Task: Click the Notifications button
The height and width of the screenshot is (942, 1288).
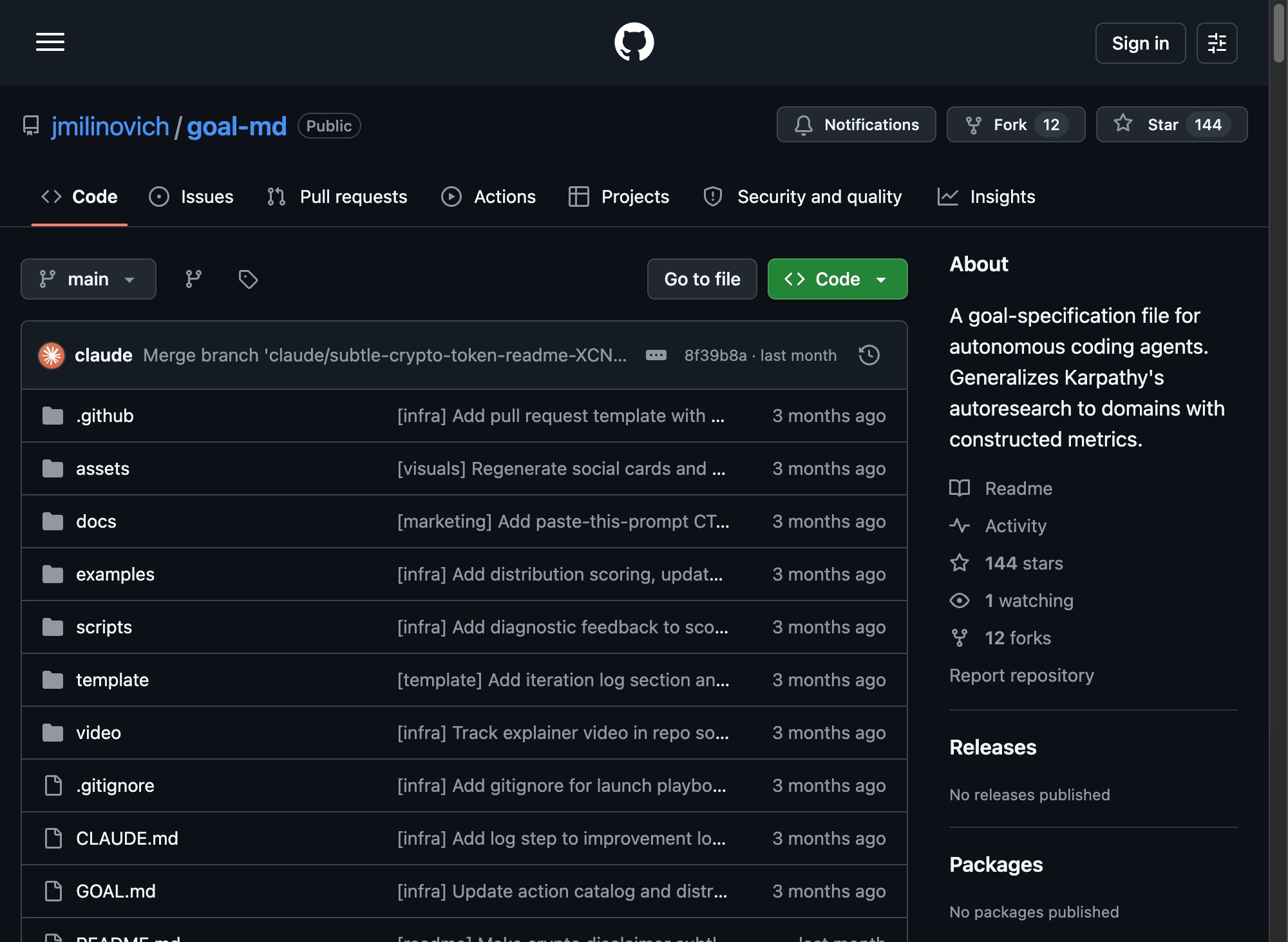Action: point(856,124)
